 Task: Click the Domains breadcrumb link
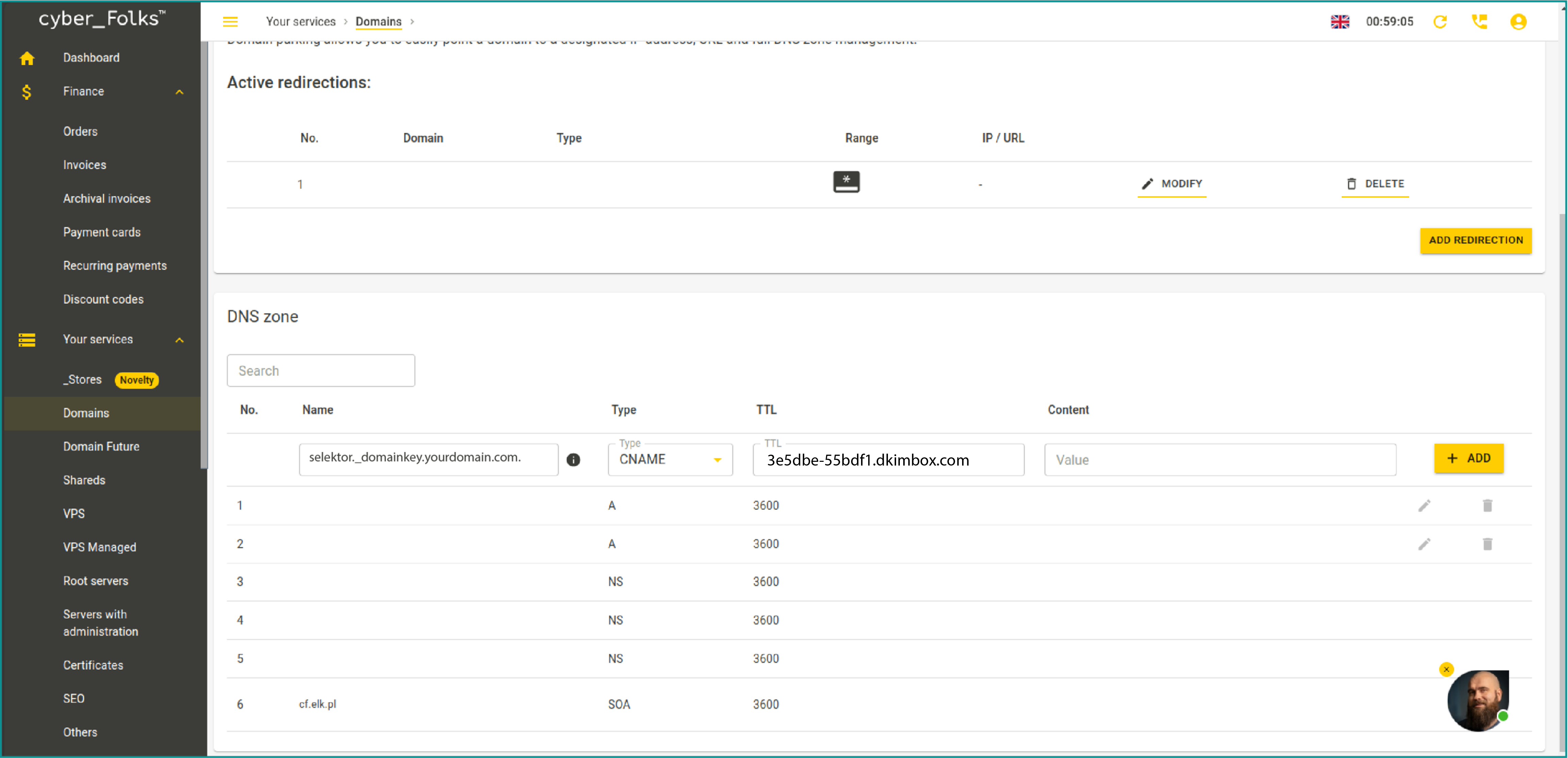pos(378,22)
